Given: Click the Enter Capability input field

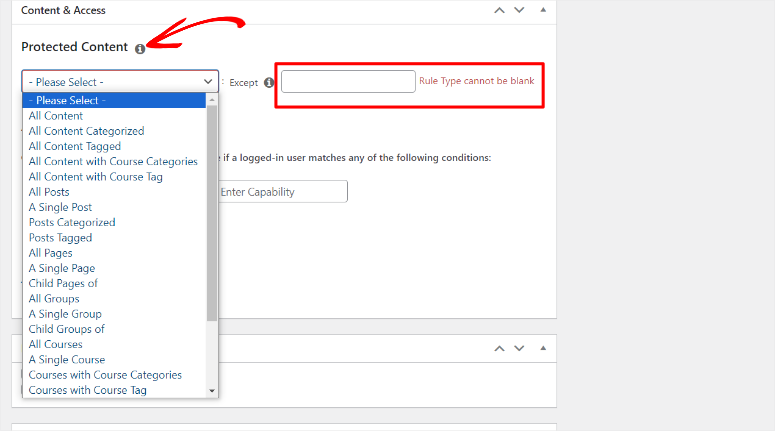Looking at the screenshot, I should coord(282,192).
